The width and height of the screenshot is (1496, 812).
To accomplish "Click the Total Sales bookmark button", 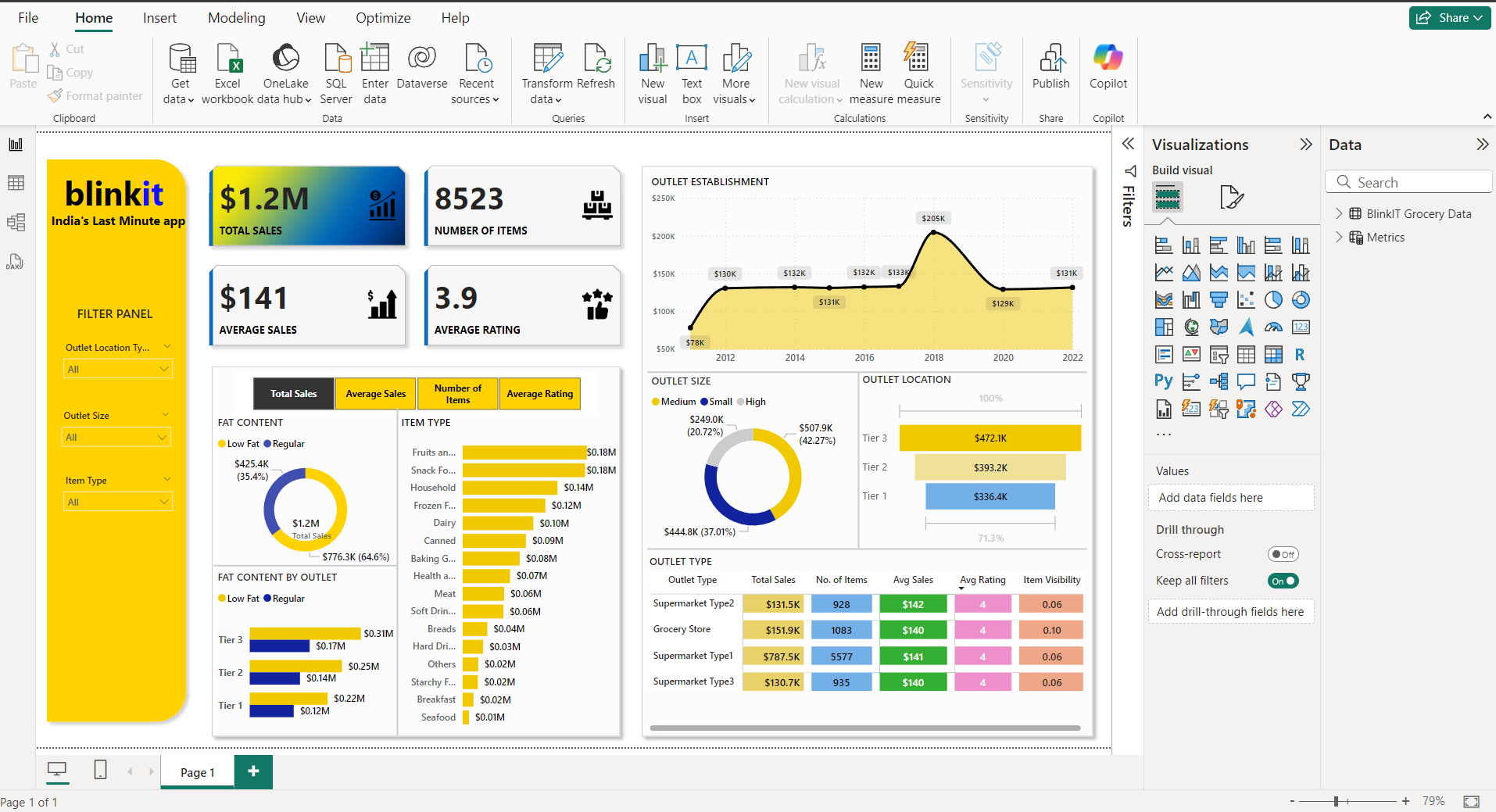I will pyautogui.click(x=294, y=394).
